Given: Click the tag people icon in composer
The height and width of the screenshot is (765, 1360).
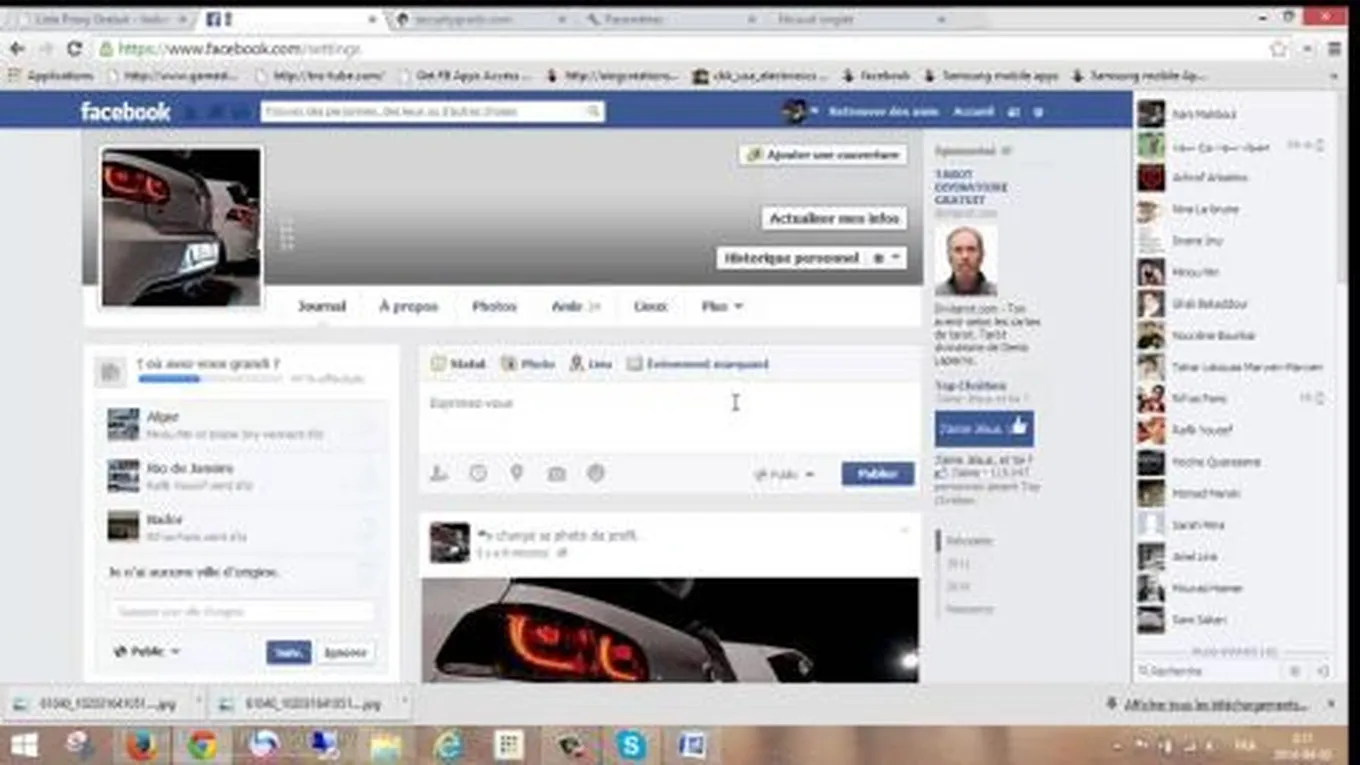Looking at the screenshot, I should pyautogui.click(x=438, y=474).
